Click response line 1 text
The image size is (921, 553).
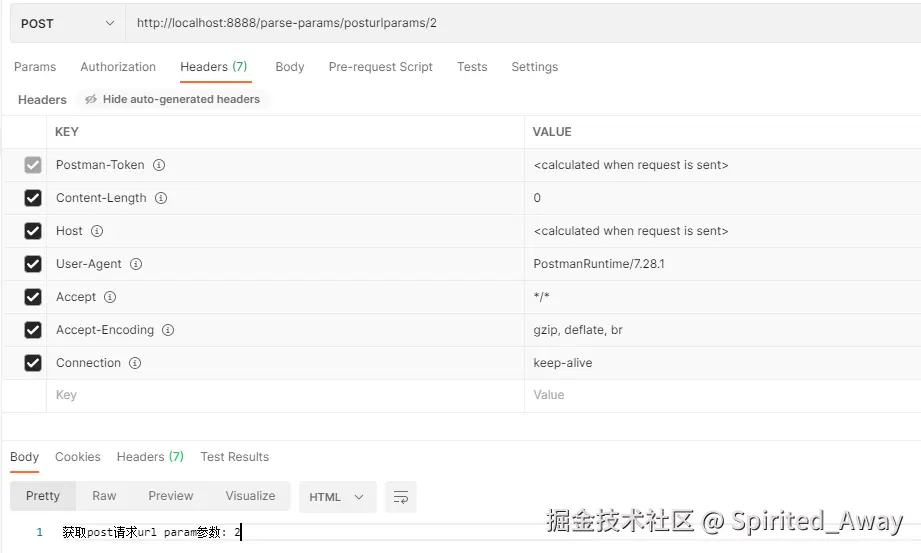pyautogui.click(x=152, y=532)
